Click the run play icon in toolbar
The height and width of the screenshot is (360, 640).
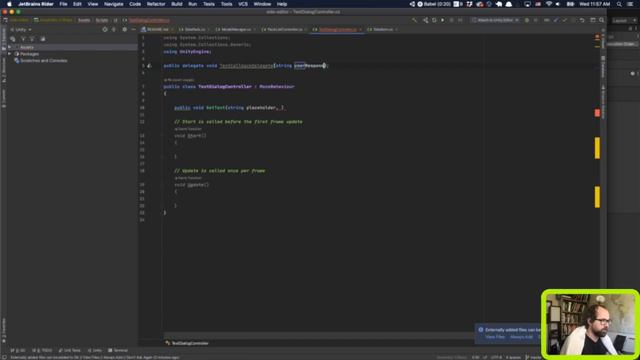[x=442, y=20]
